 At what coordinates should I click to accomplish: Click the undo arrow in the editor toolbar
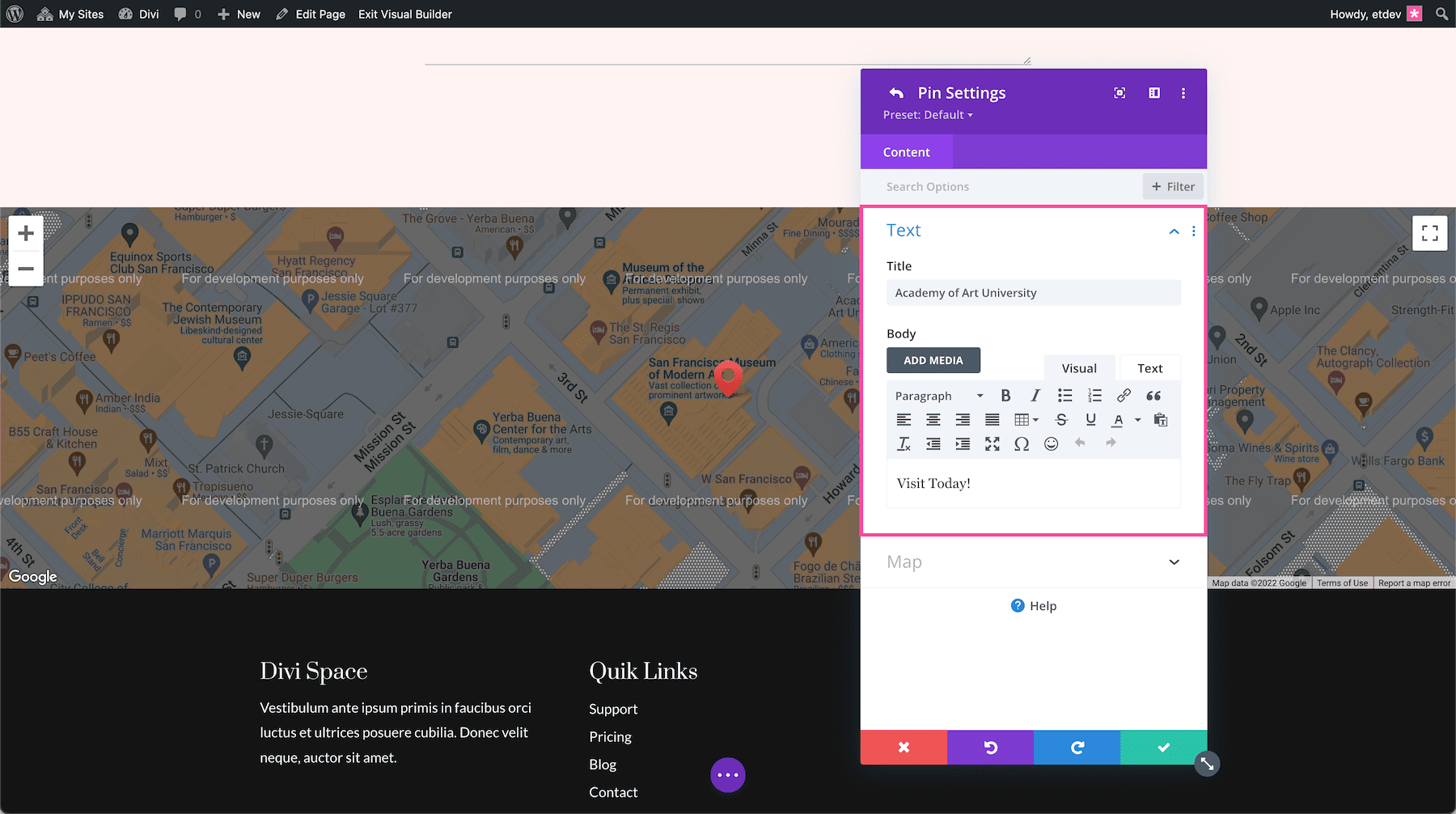point(1080,443)
